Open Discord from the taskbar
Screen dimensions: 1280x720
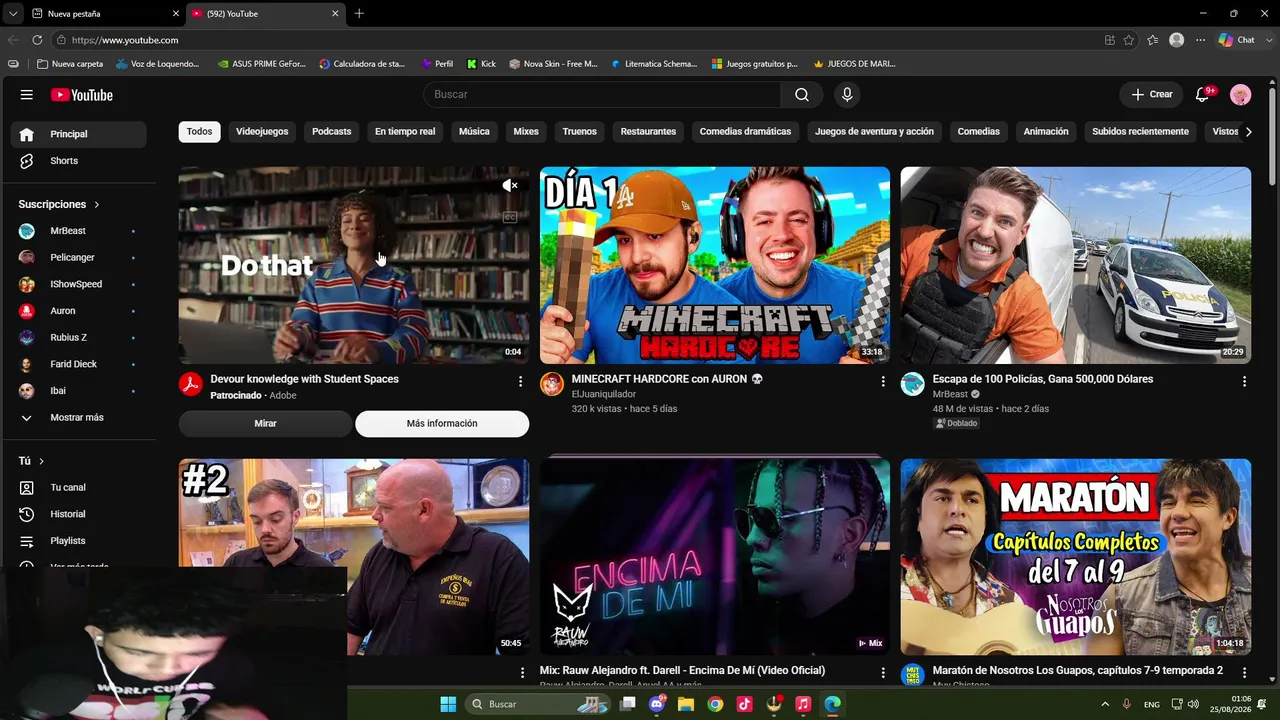[657, 704]
